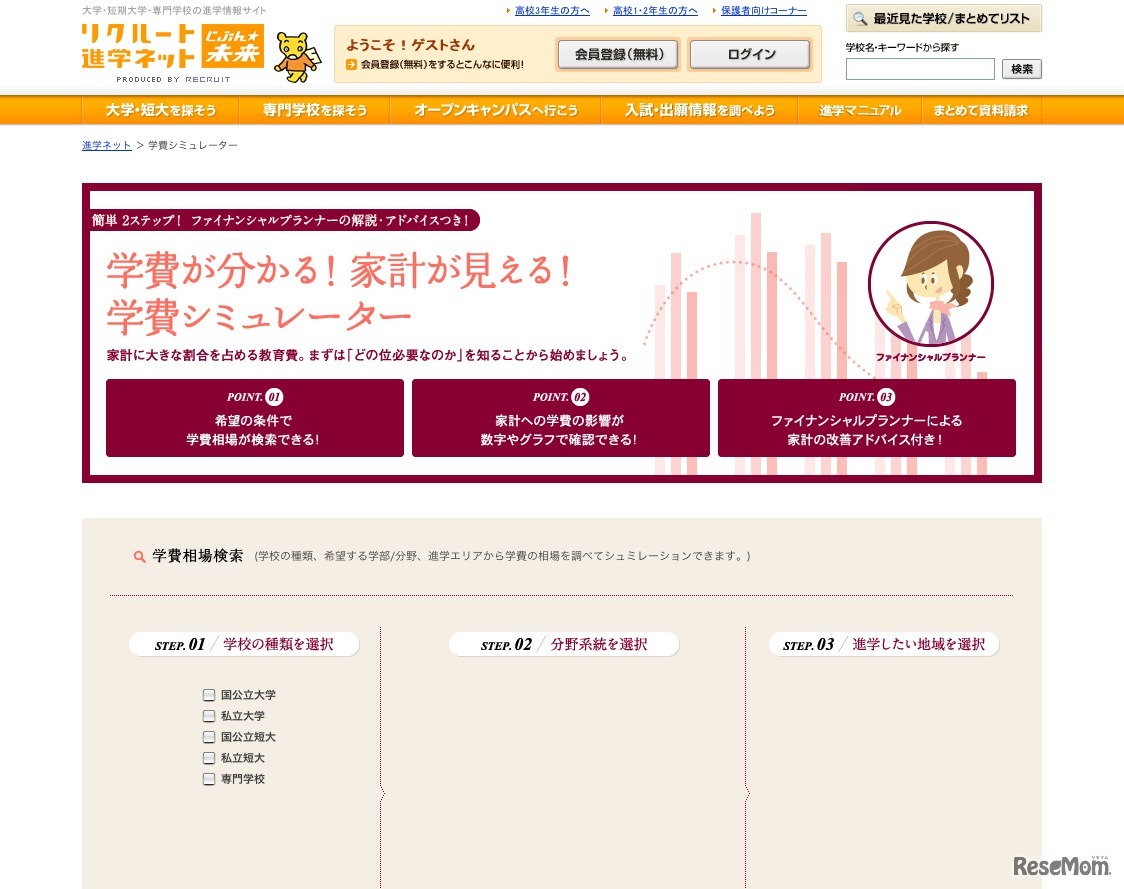This screenshot has width=1124, height=889.
Task: Toggle the 私立短大 checkbox
Action: point(209,757)
